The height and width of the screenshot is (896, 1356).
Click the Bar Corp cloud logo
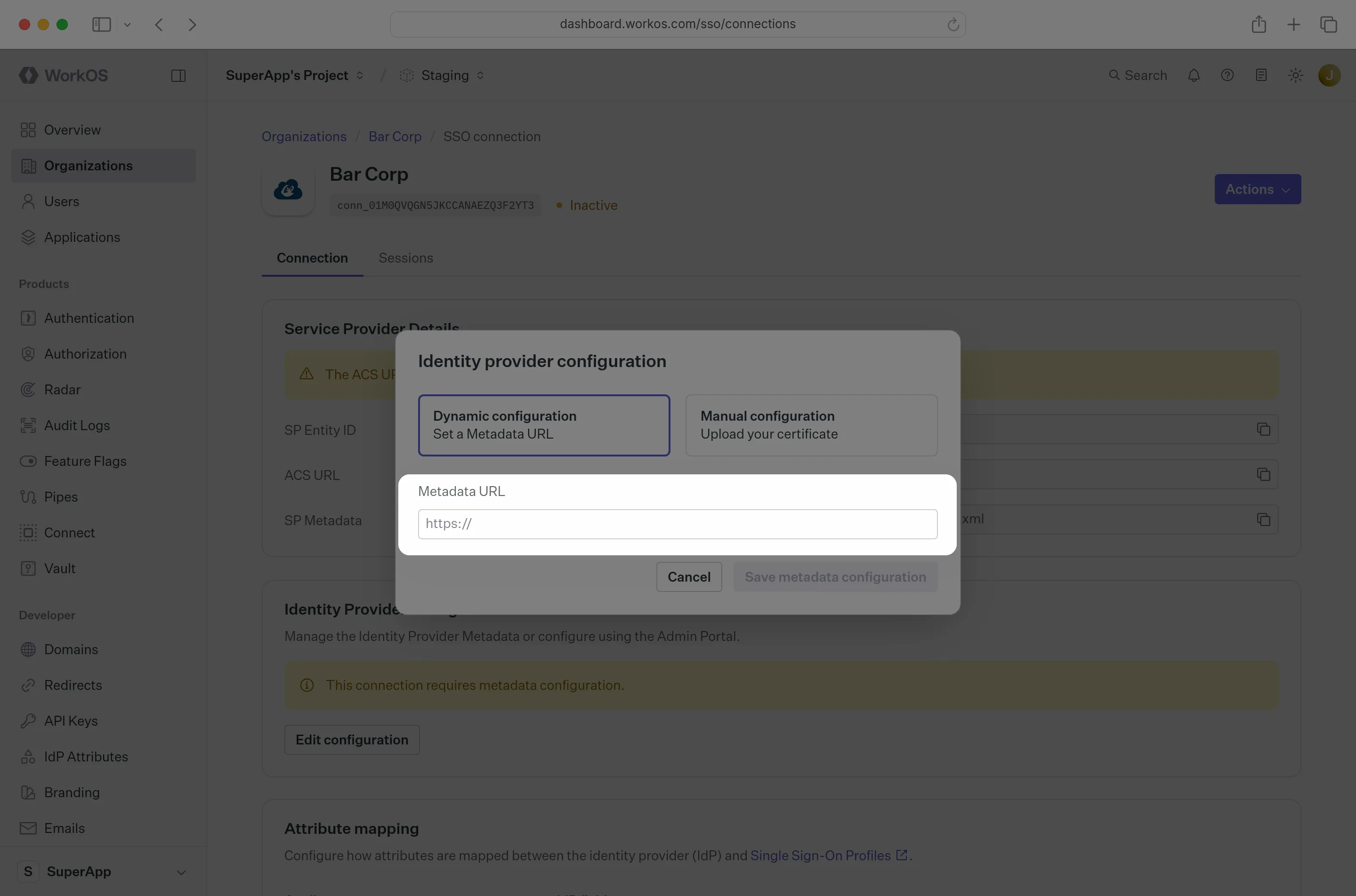pos(288,190)
